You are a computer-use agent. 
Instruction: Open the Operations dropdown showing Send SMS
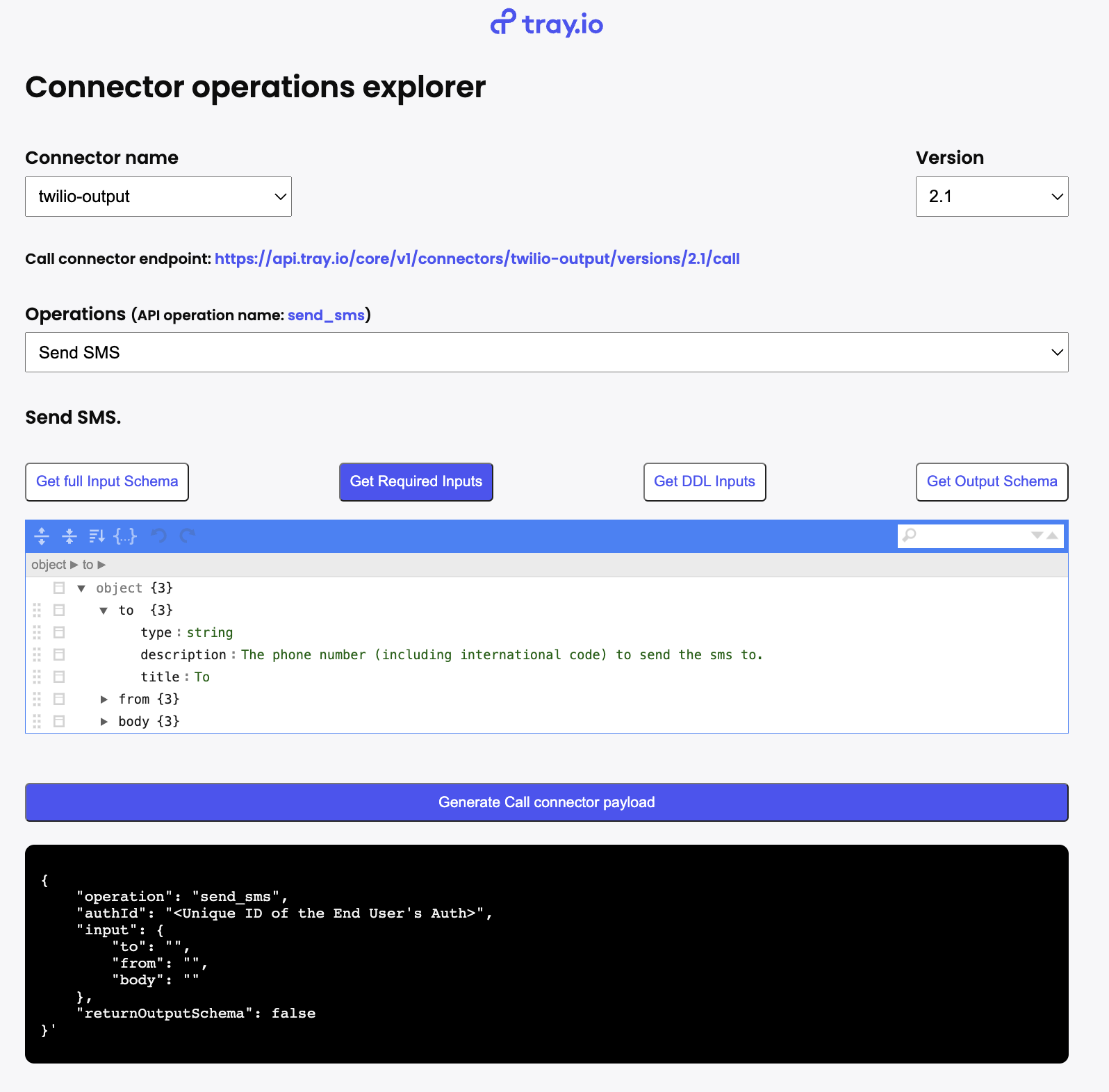pos(547,352)
